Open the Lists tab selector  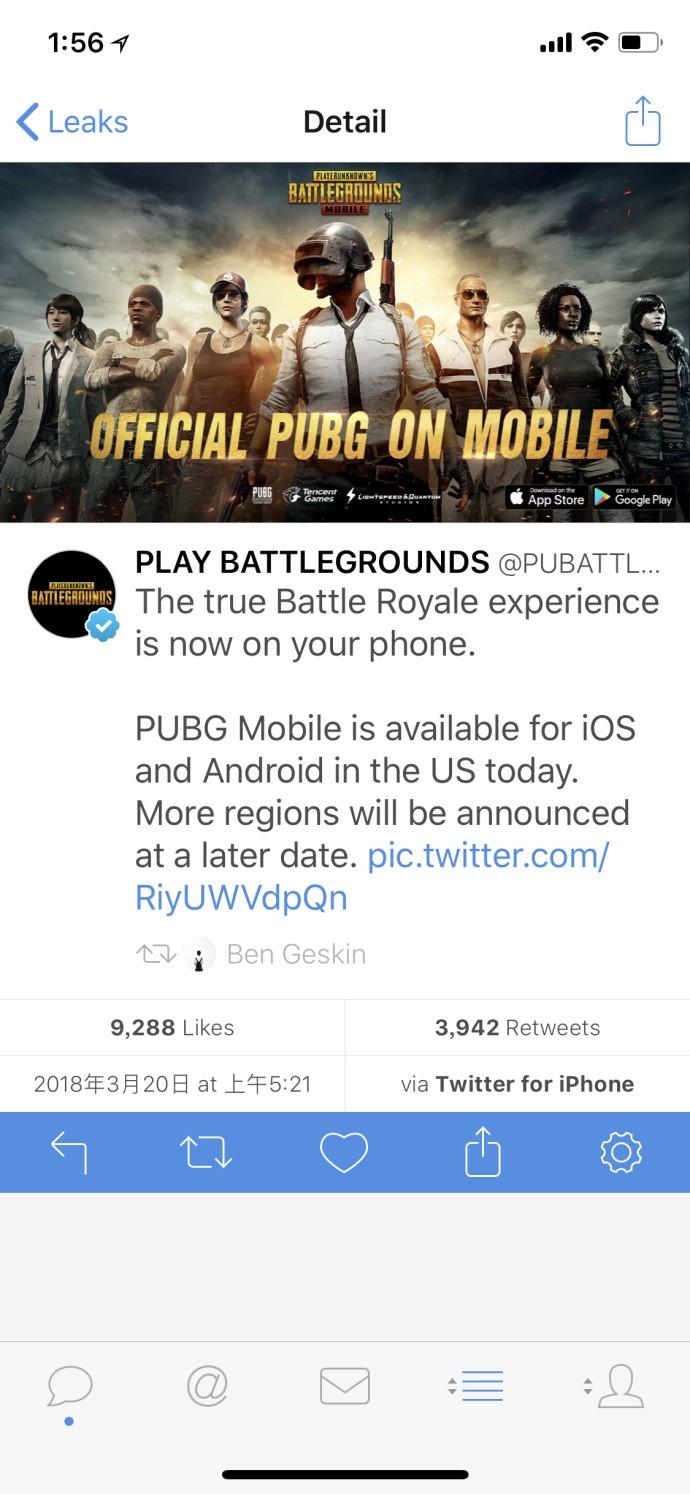point(476,1386)
